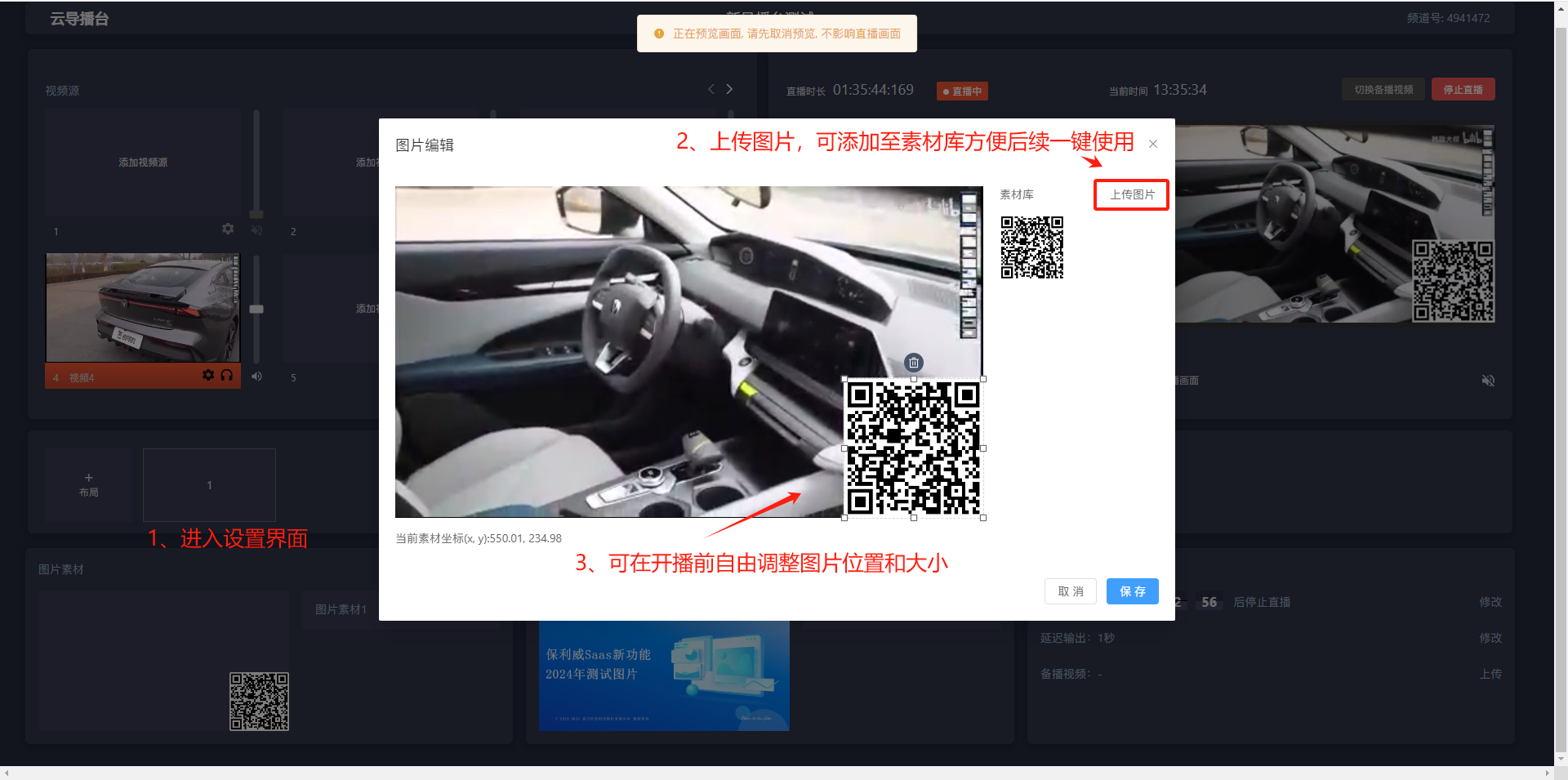1568x780 pixels.
Task: Mute the 视频4 speaker
Action: [x=256, y=377]
